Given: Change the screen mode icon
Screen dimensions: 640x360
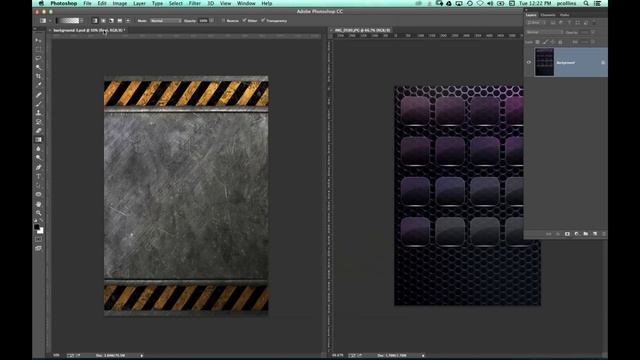Looking at the screenshot, I should (38, 248).
